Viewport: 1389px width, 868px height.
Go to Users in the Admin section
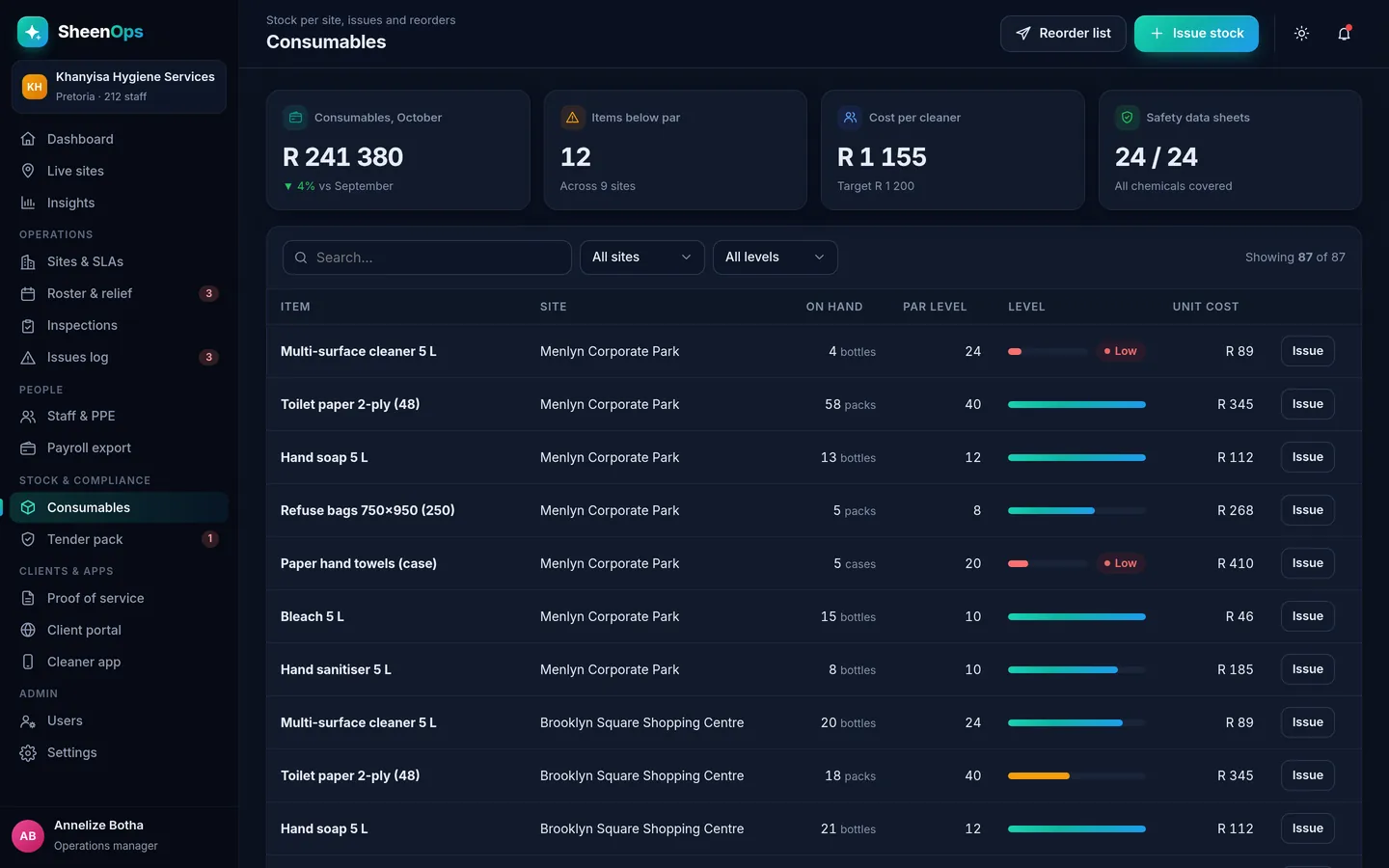[x=119, y=720]
